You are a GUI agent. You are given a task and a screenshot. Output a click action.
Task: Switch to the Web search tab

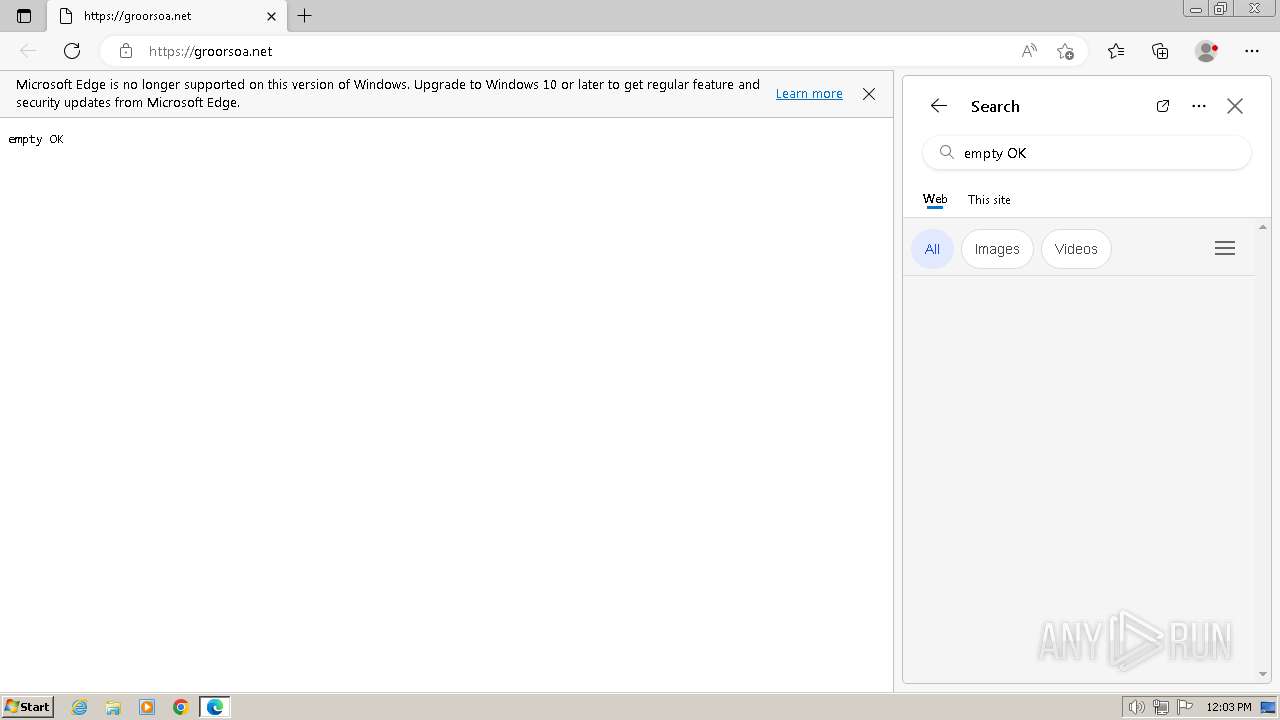[935, 200]
